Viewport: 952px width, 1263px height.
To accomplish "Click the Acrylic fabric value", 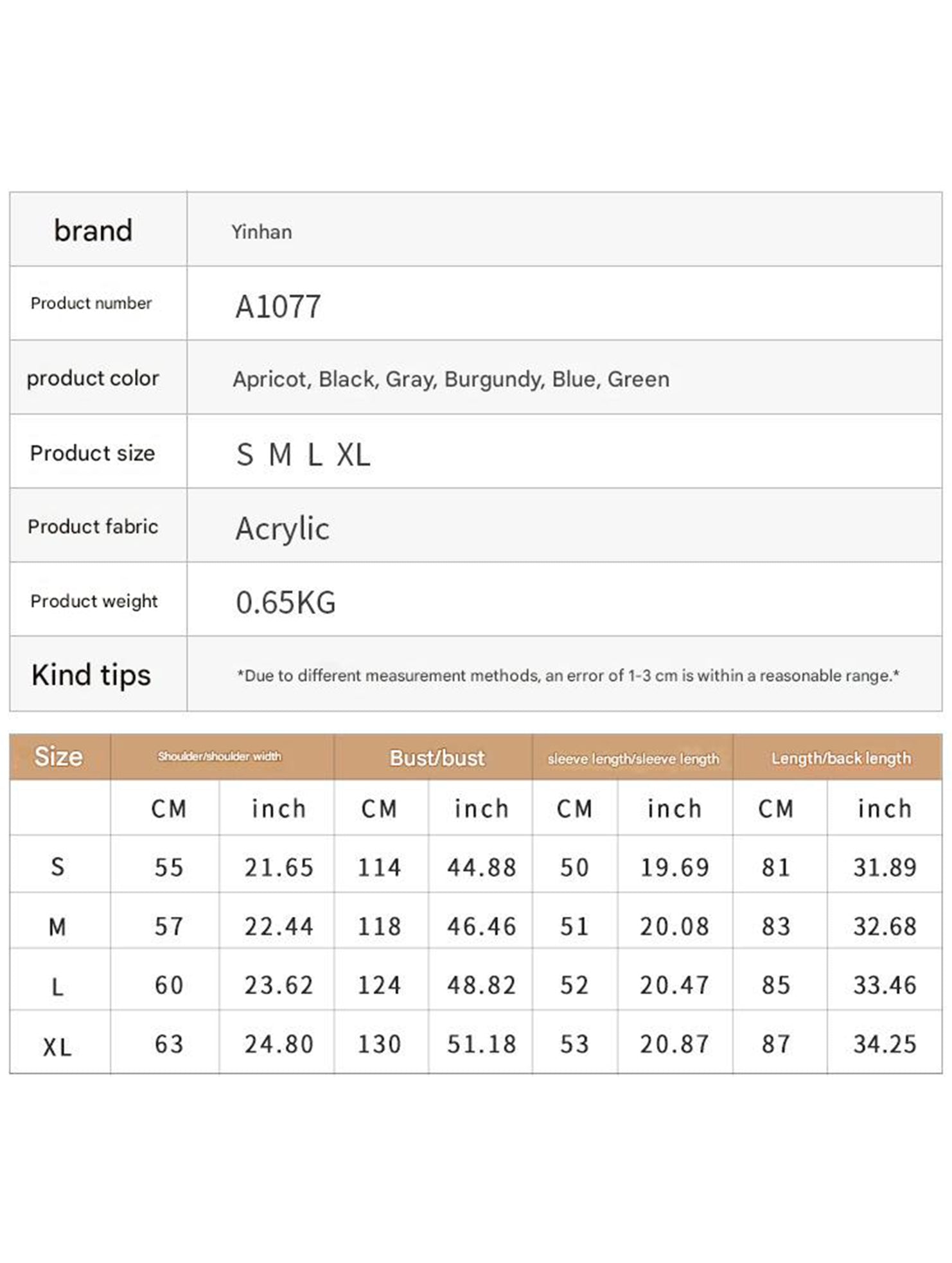I will (282, 529).
